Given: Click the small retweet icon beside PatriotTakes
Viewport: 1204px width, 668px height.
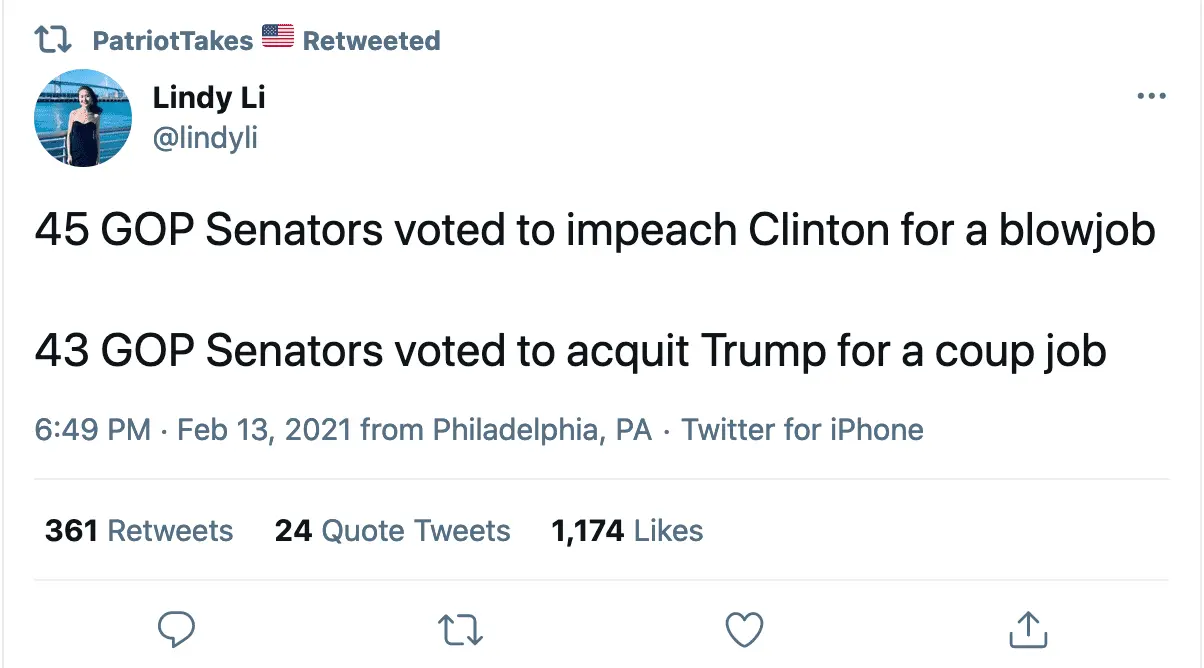Looking at the screenshot, I should click(51, 41).
